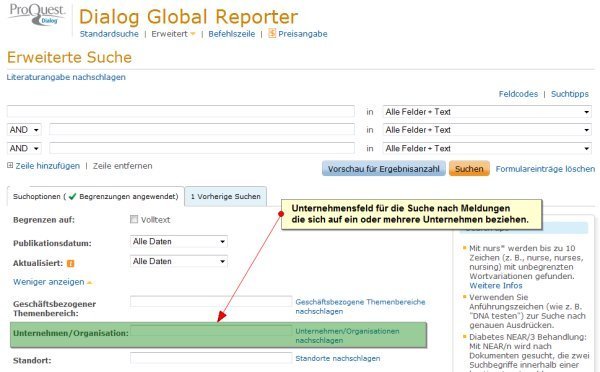Switch to Vorherige Suchen tab
Viewport: 600px width, 372px height.
226,196
